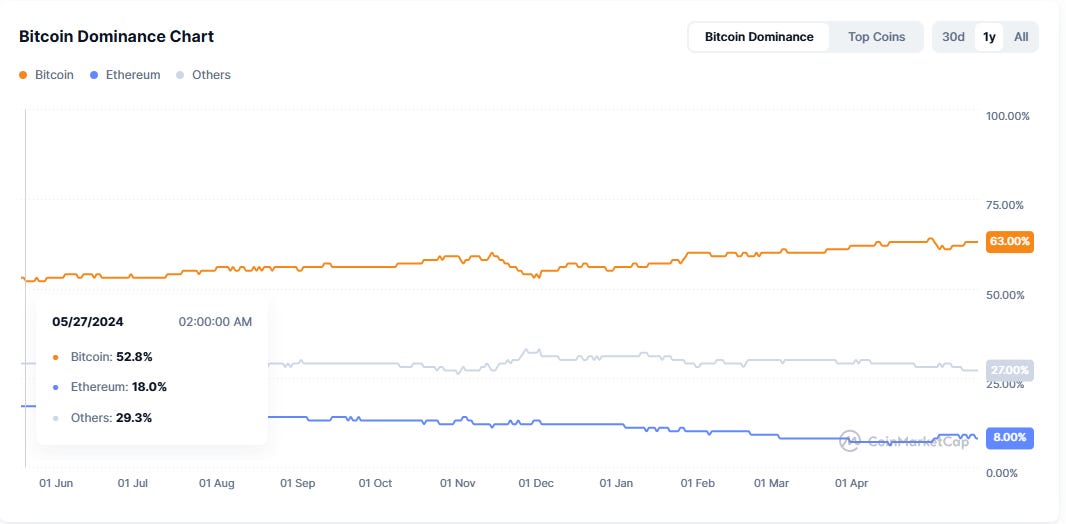Click the 01 Oct date label
The image size is (1066, 524).
375,483
